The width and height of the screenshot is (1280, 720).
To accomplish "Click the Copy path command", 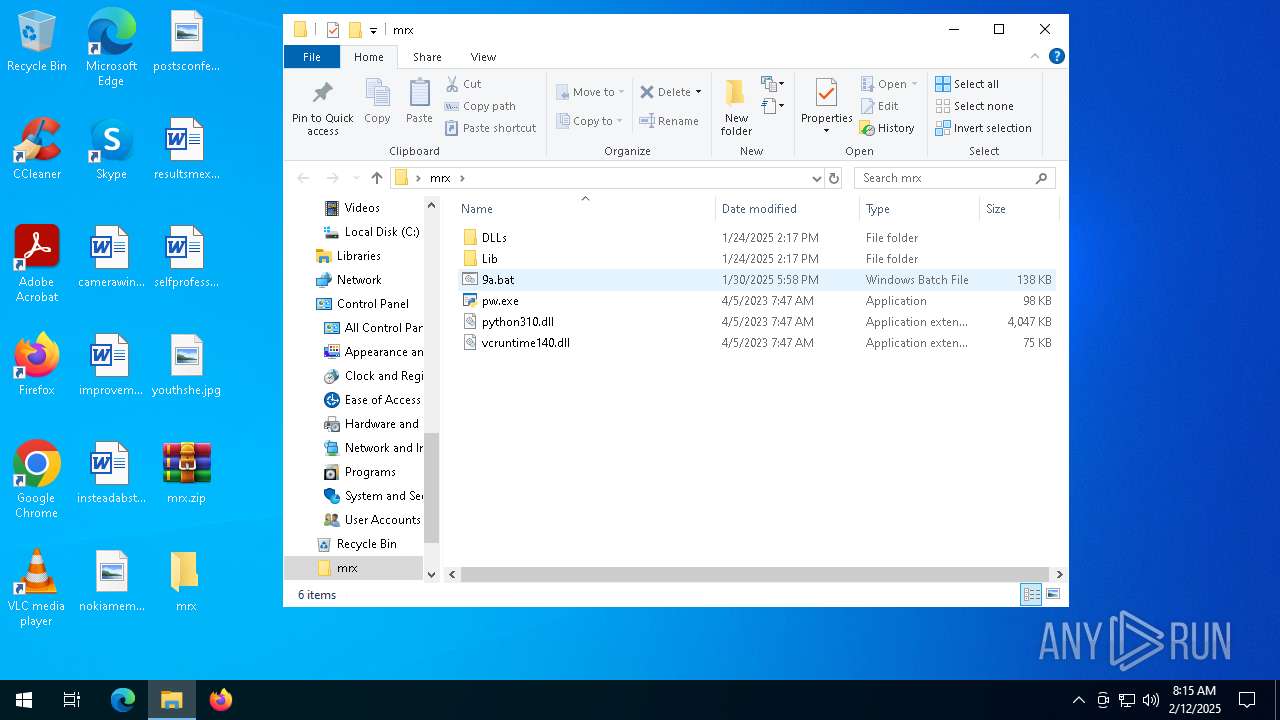I will point(481,106).
